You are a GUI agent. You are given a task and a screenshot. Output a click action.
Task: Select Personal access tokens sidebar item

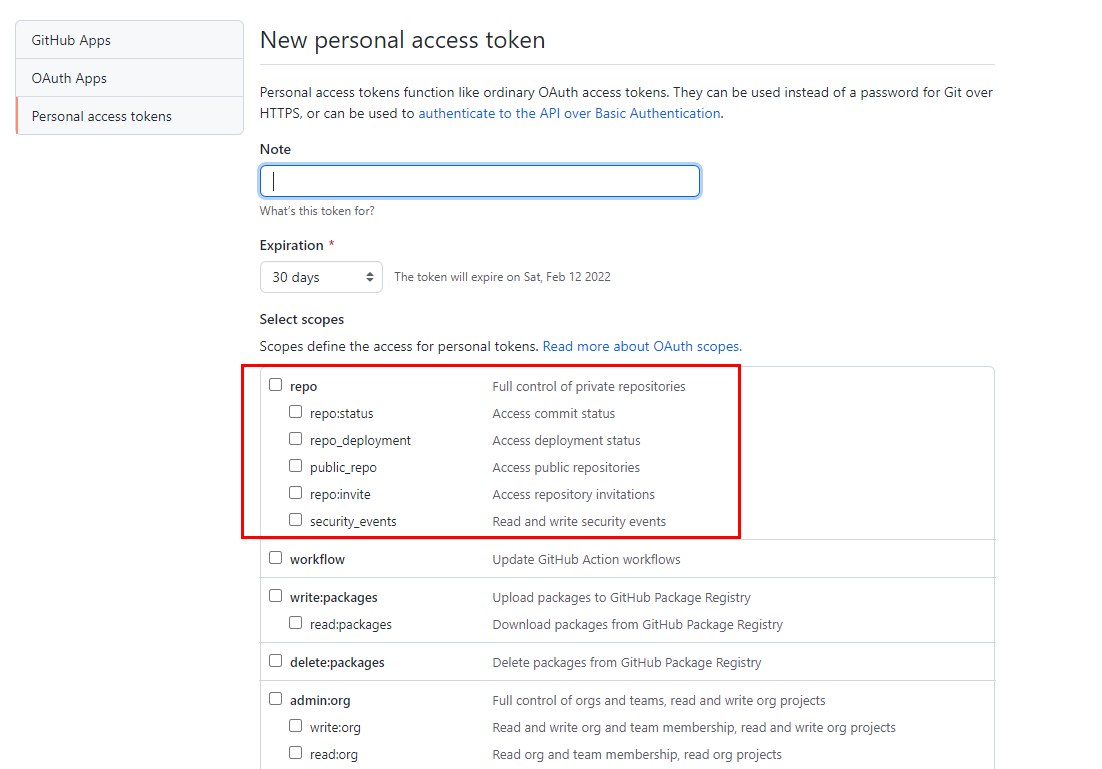[101, 116]
